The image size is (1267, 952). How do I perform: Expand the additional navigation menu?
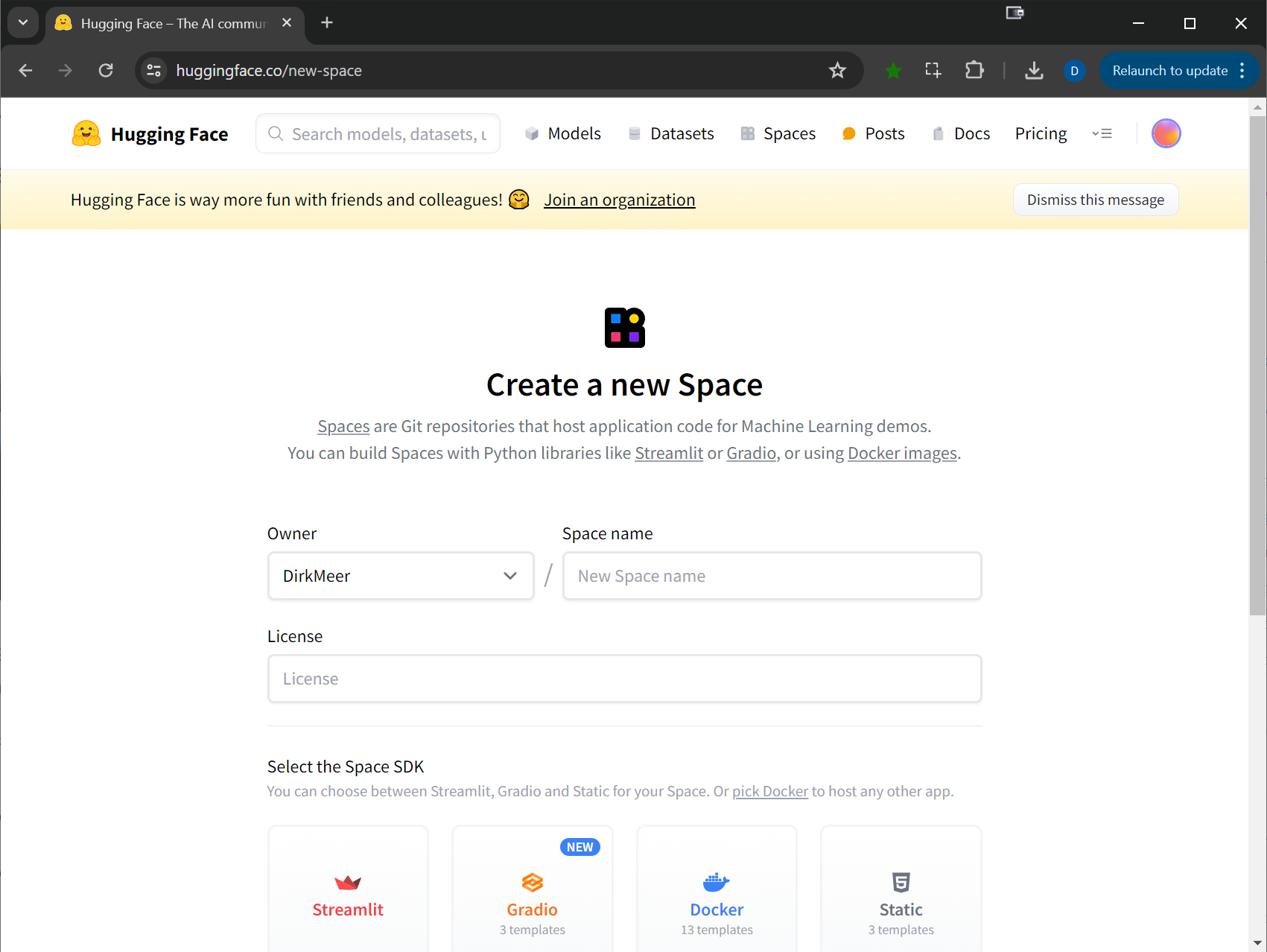(1102, 133)
